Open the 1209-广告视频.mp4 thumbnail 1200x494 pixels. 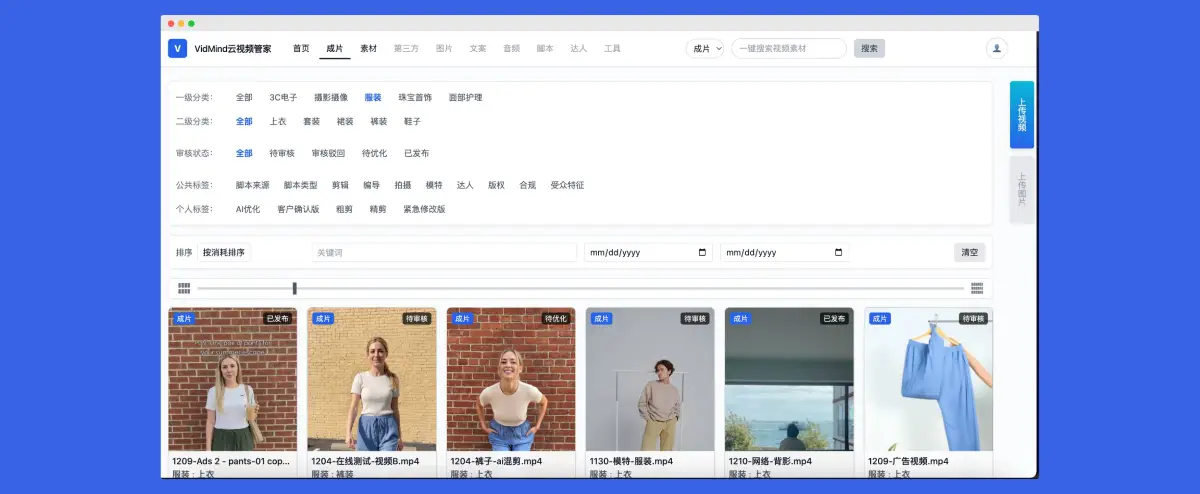click(929, 380)
